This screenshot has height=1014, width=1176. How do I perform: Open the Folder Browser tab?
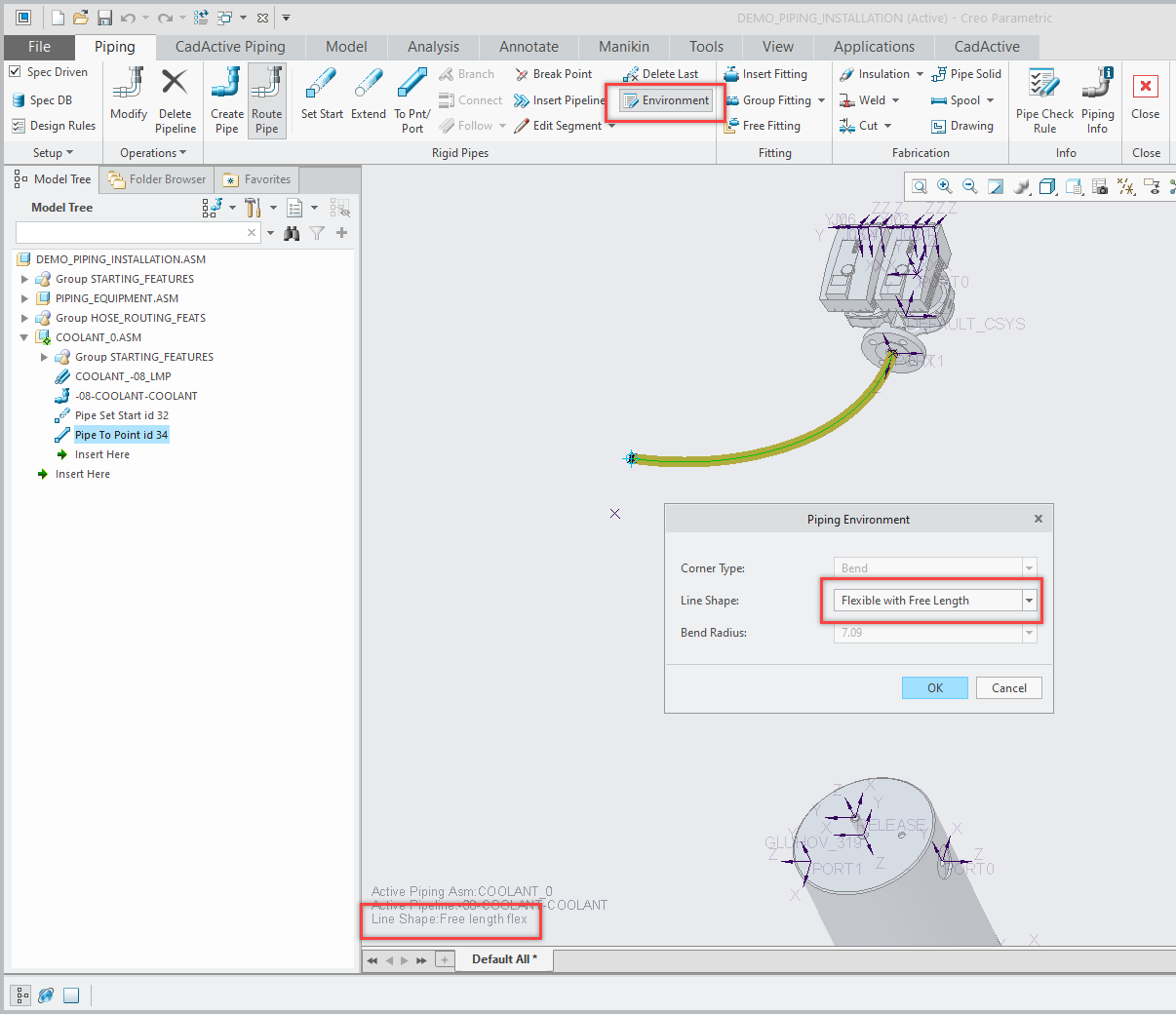(157, 179)
